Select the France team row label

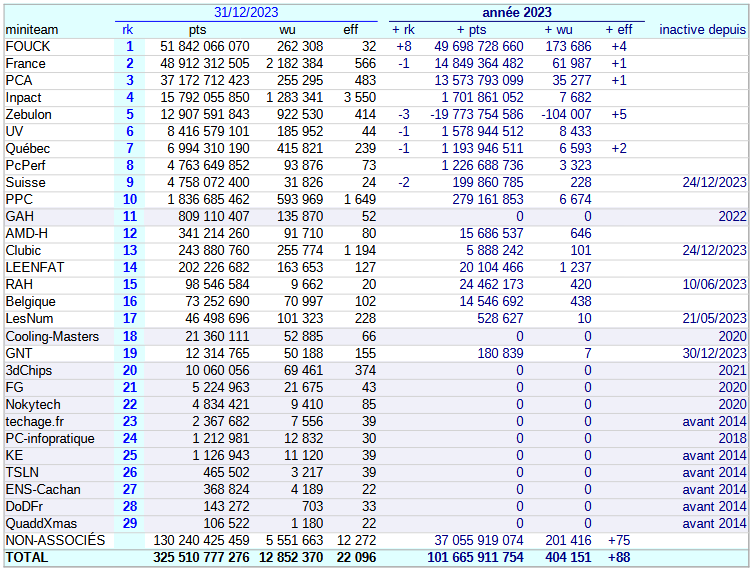click(26, 63)
